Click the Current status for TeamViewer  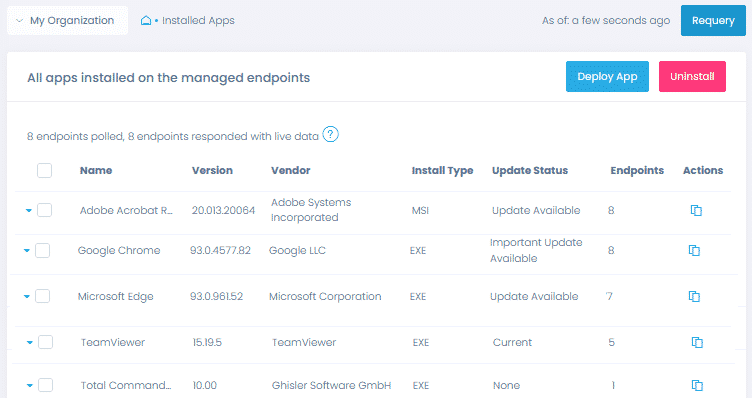coord(512,342)
